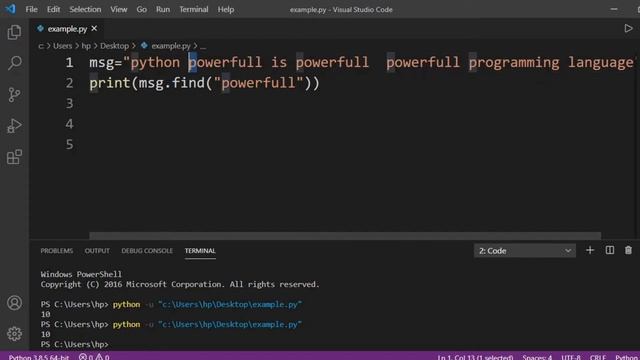Viewport: 640px width, 360px height.
Task: Click the 'Ln 1, Col 13' status entry
Action: pos(475,357)
